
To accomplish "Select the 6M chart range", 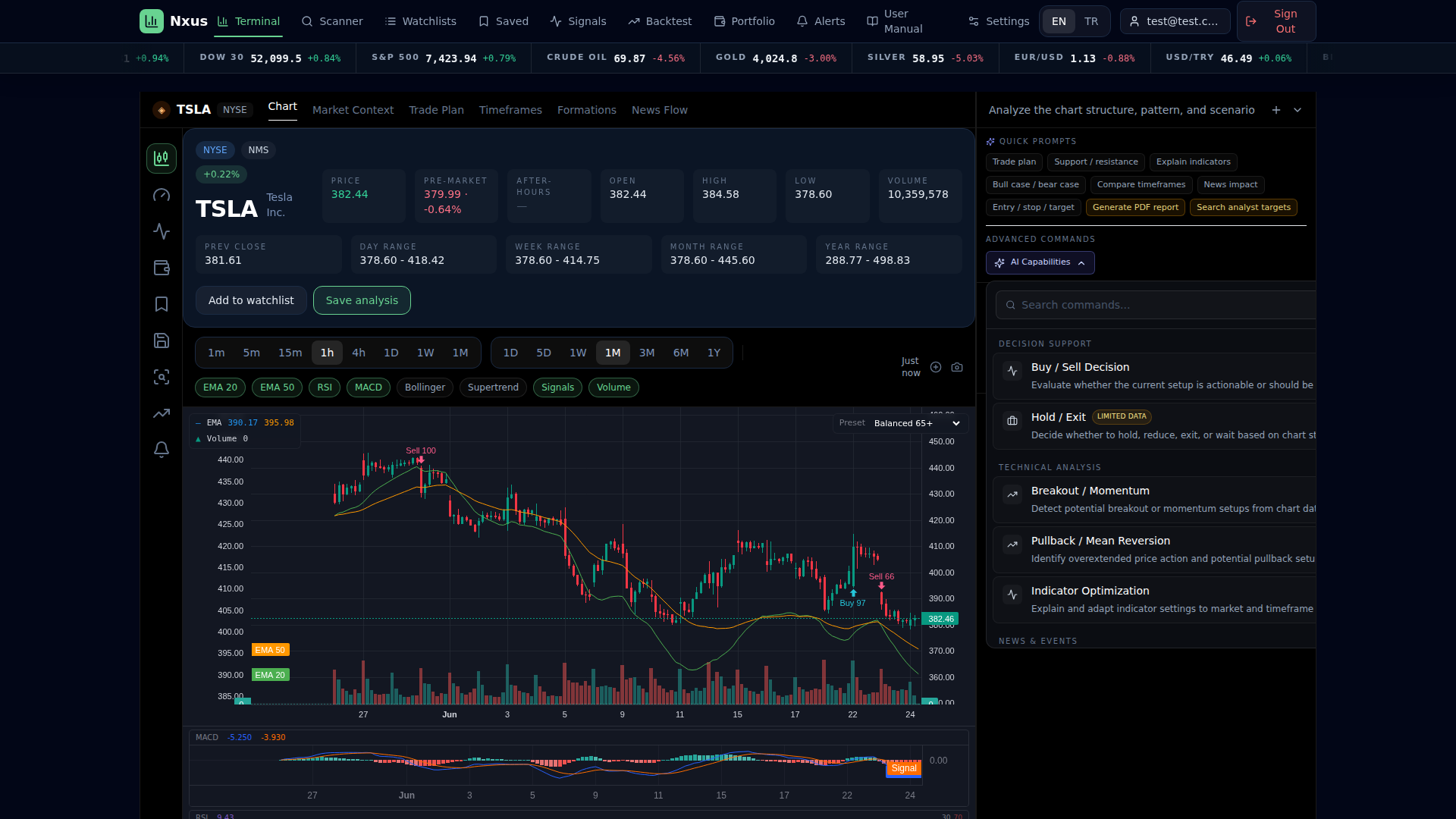I will pos(681,353).
